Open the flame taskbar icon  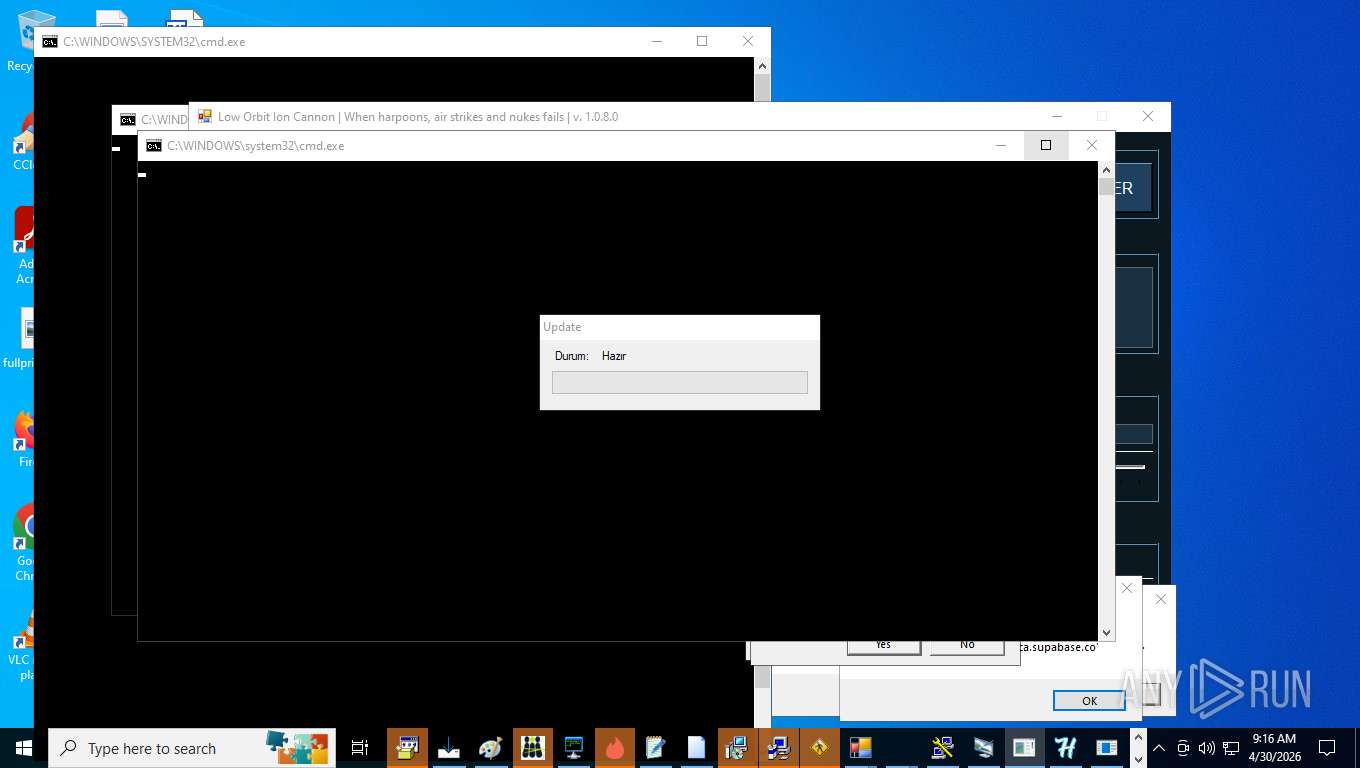click(x=615, y=748)
